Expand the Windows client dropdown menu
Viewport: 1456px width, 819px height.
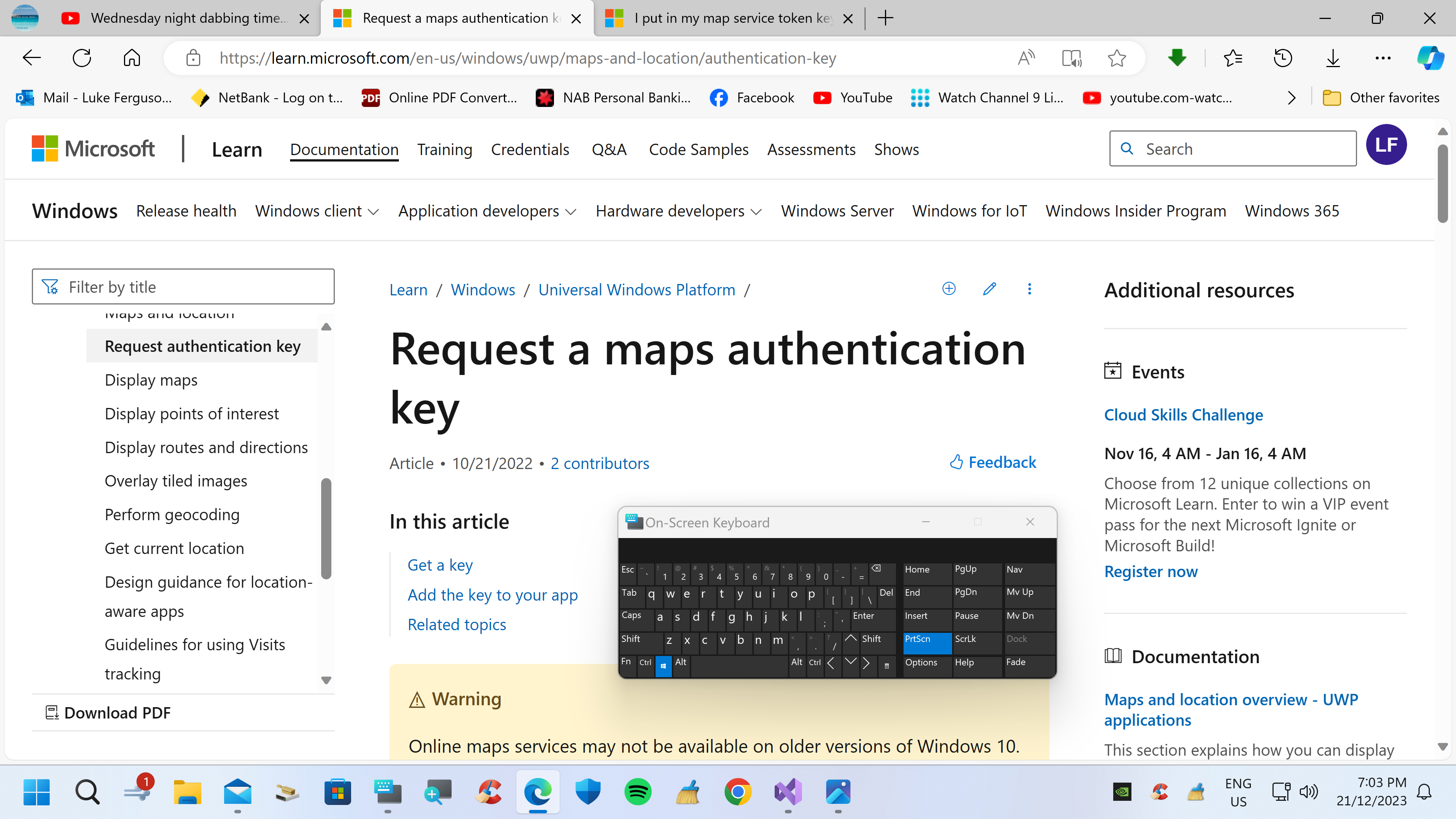pos(316,210)
